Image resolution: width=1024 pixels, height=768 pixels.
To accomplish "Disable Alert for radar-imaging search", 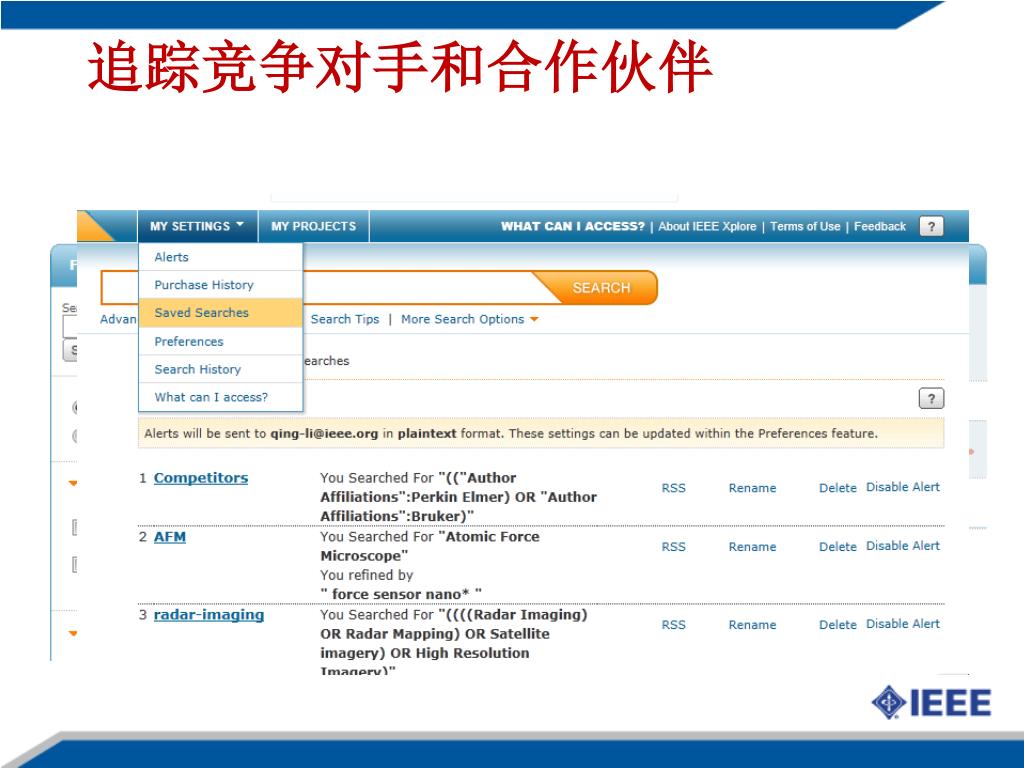I will pyautogui.click(x=903, y=624).
